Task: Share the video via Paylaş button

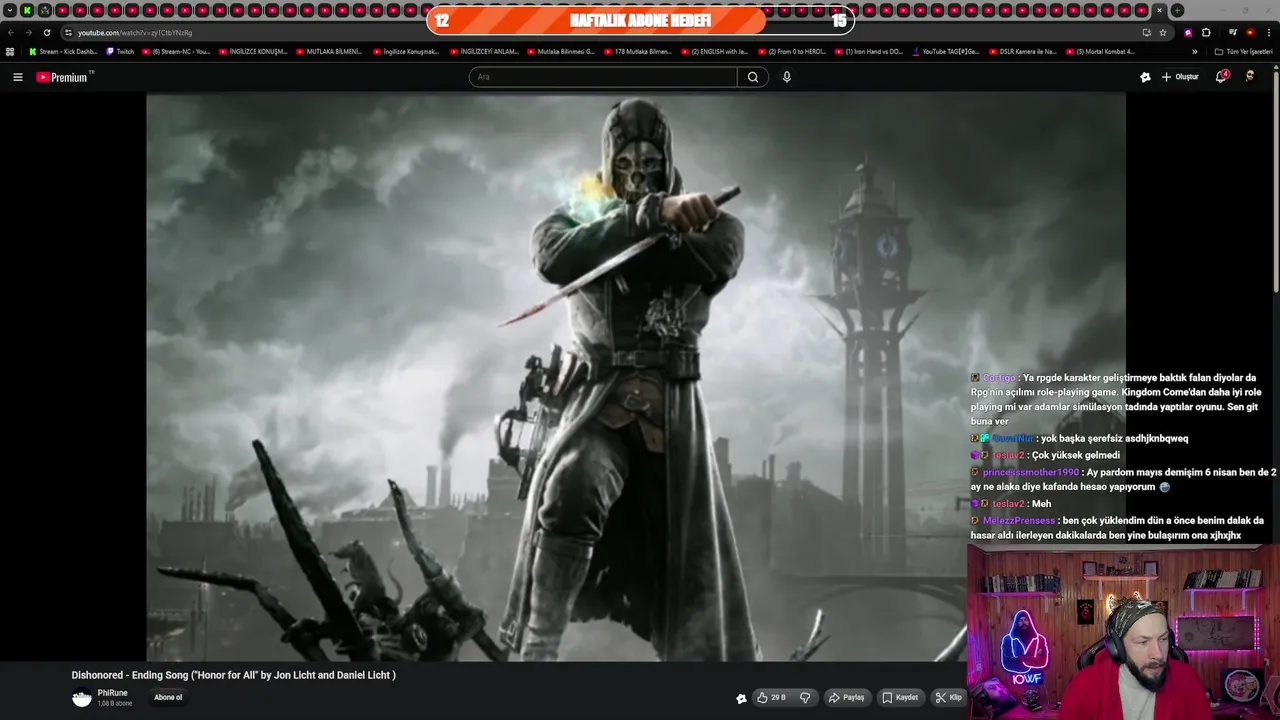Action: point(846,698)
